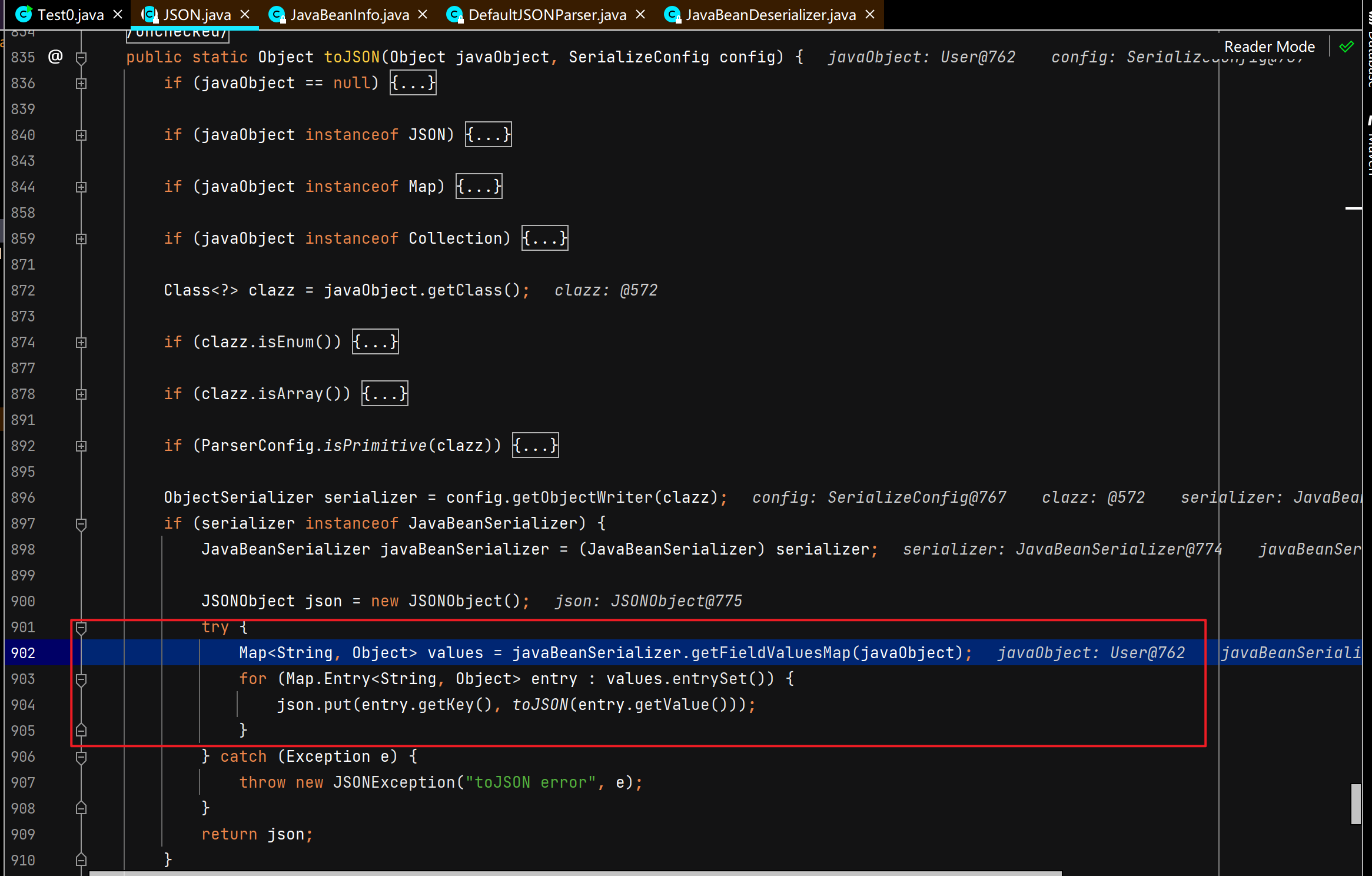Screen dimensions: 1372x876
Task: Collapse the try block at line 901
Action: (81, 627)
